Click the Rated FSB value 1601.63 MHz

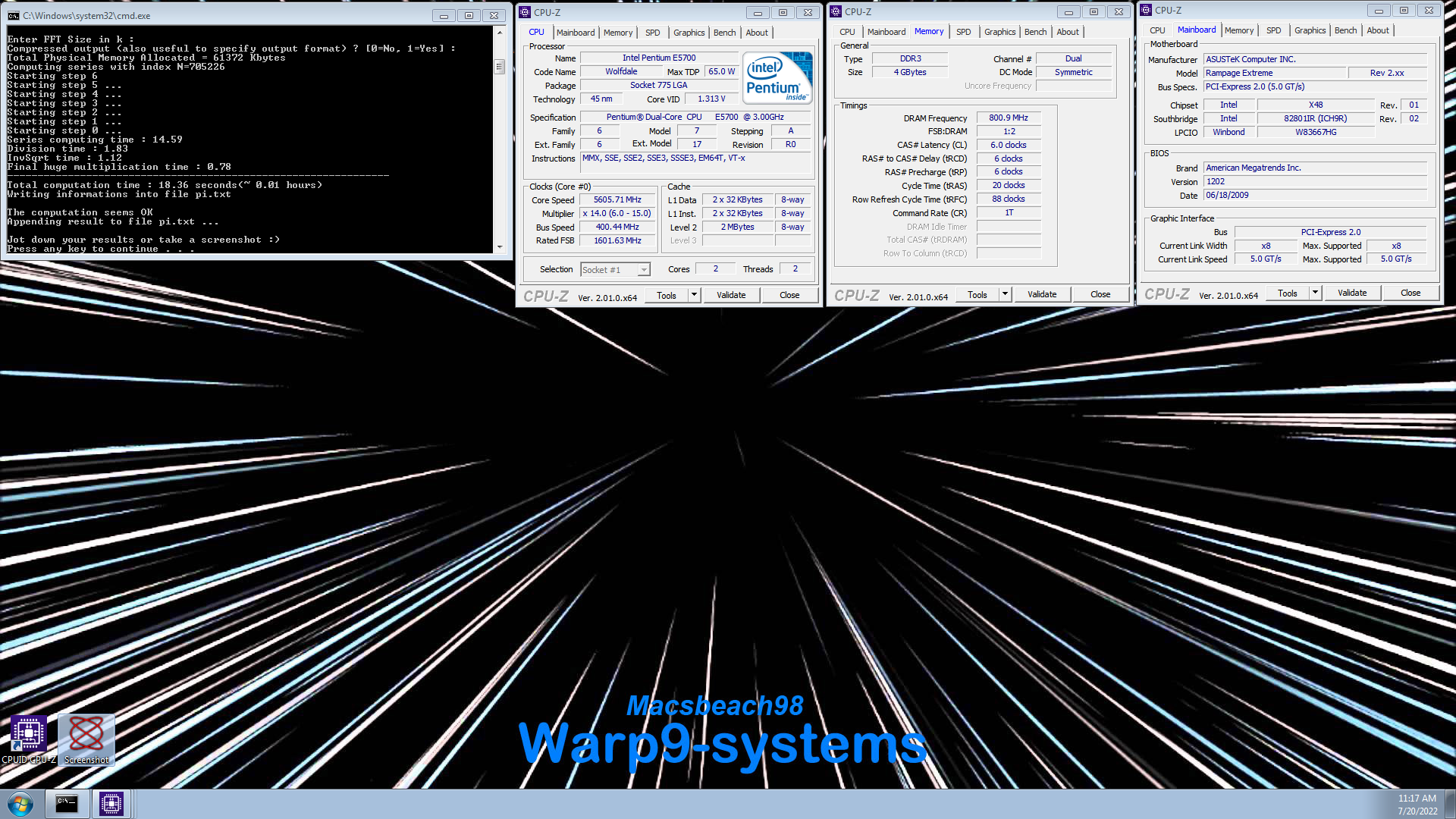coord(617,241)
